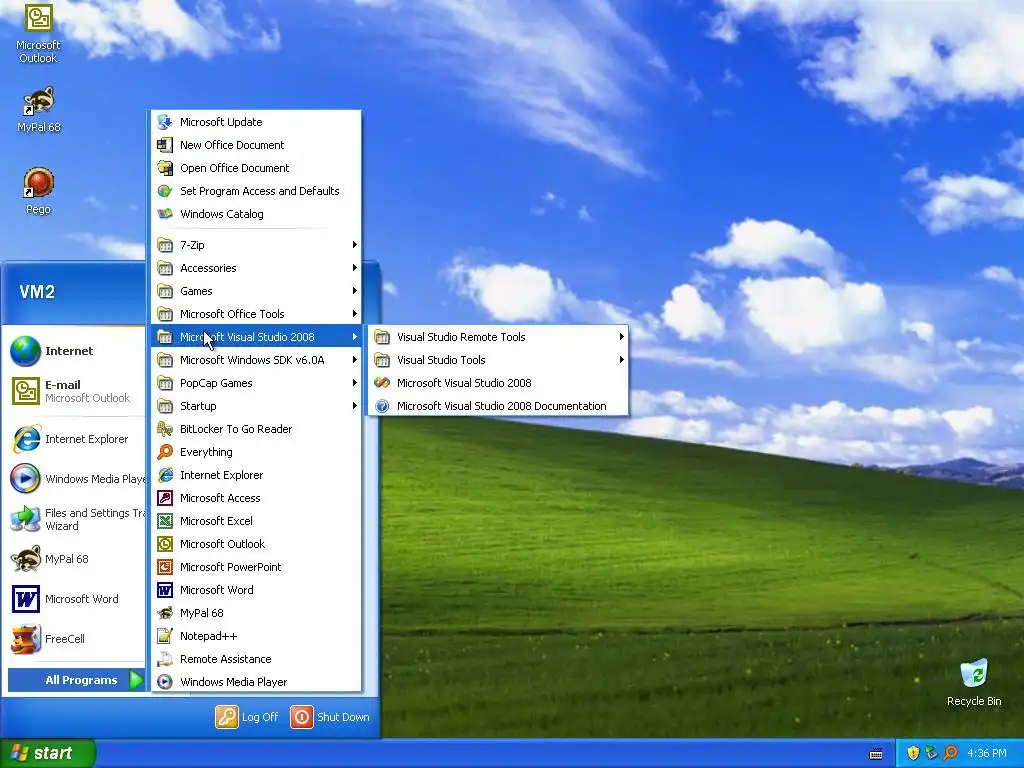Click the Remote Assistance icon in All Programs
1024x768 pixels.
[x=165, y=659]
